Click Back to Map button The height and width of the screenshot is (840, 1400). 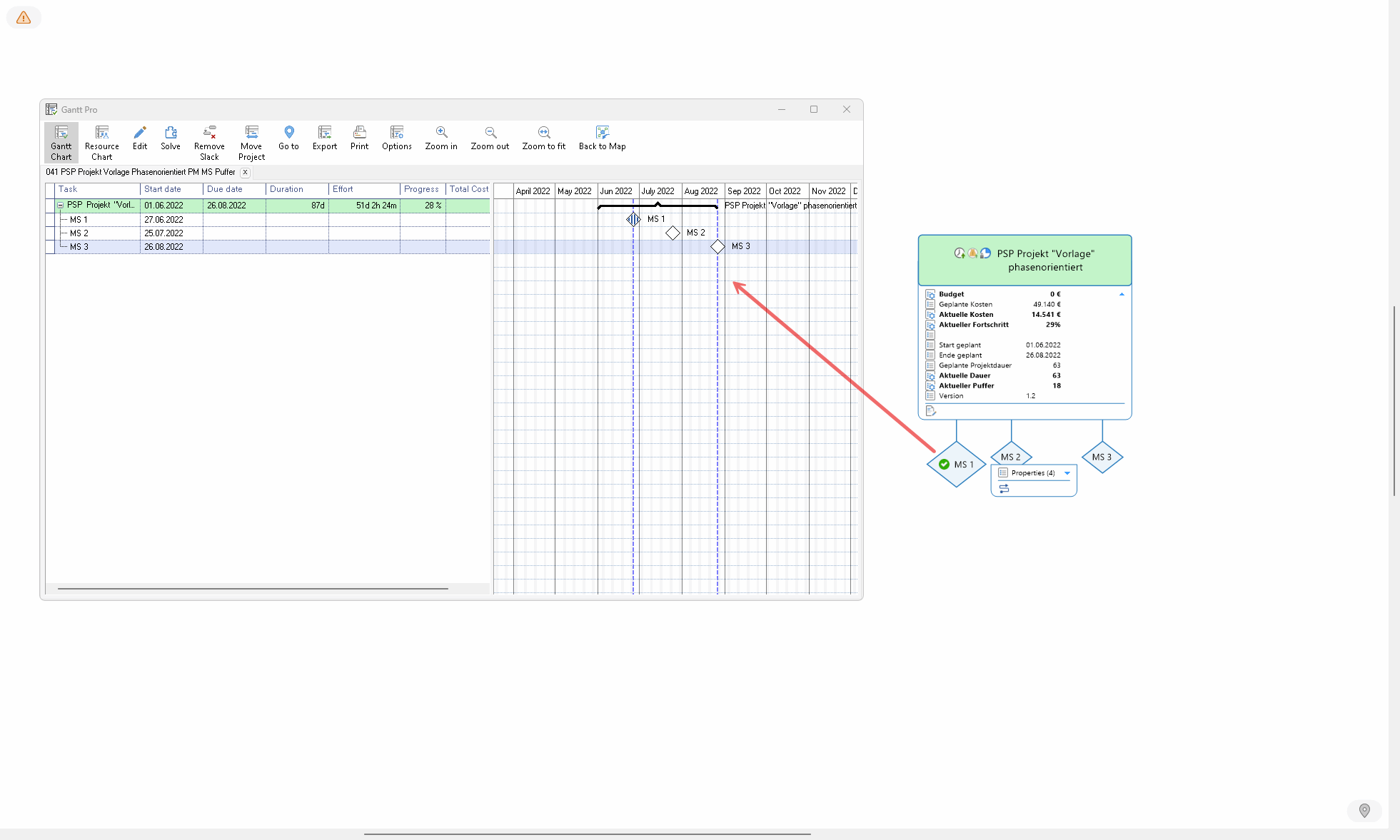tap(602, 138)
